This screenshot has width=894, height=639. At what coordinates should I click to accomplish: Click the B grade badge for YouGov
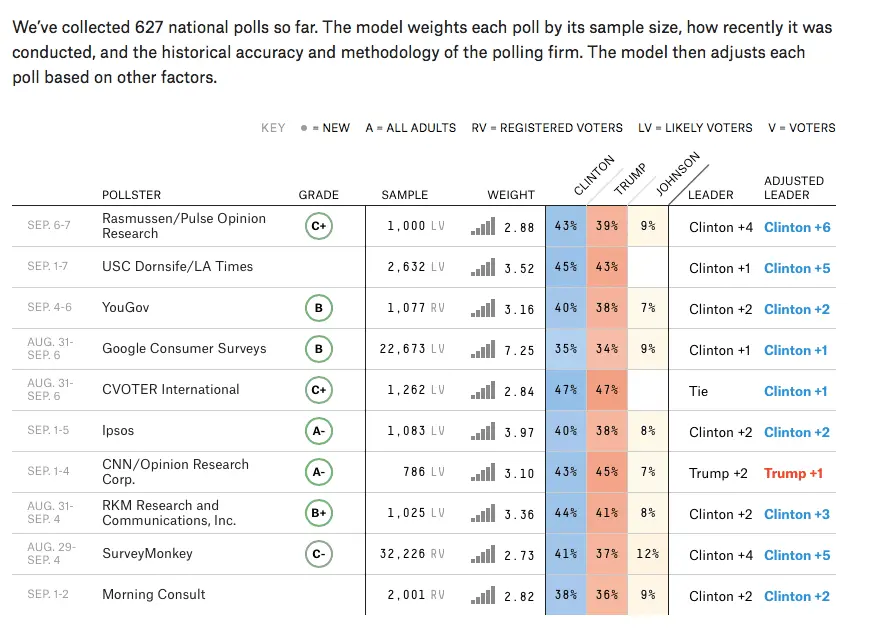(319, 309)
